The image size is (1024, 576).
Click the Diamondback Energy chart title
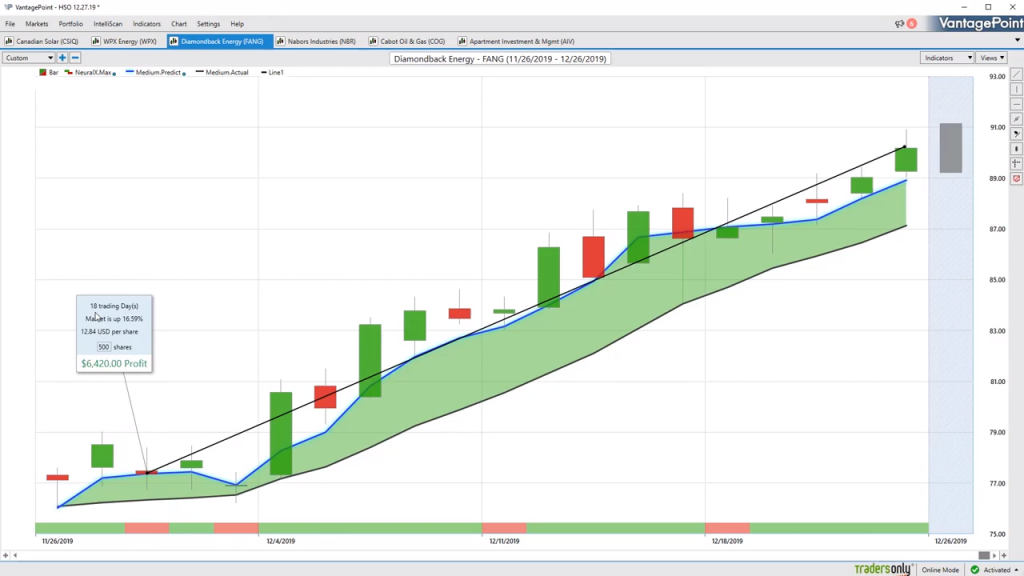500,59
